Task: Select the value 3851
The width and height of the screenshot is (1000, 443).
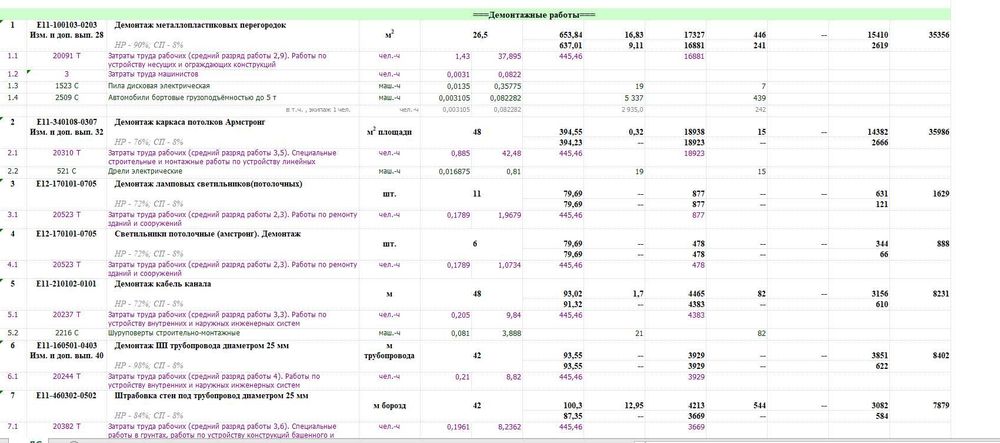Action: 880,356
